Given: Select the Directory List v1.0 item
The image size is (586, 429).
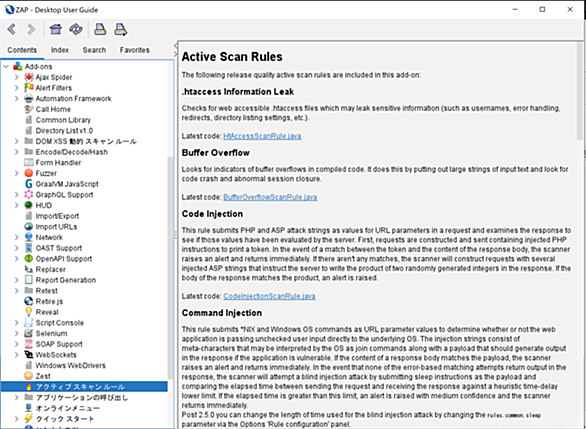Looking at the screenshot, I should click(x=64, y=130).
